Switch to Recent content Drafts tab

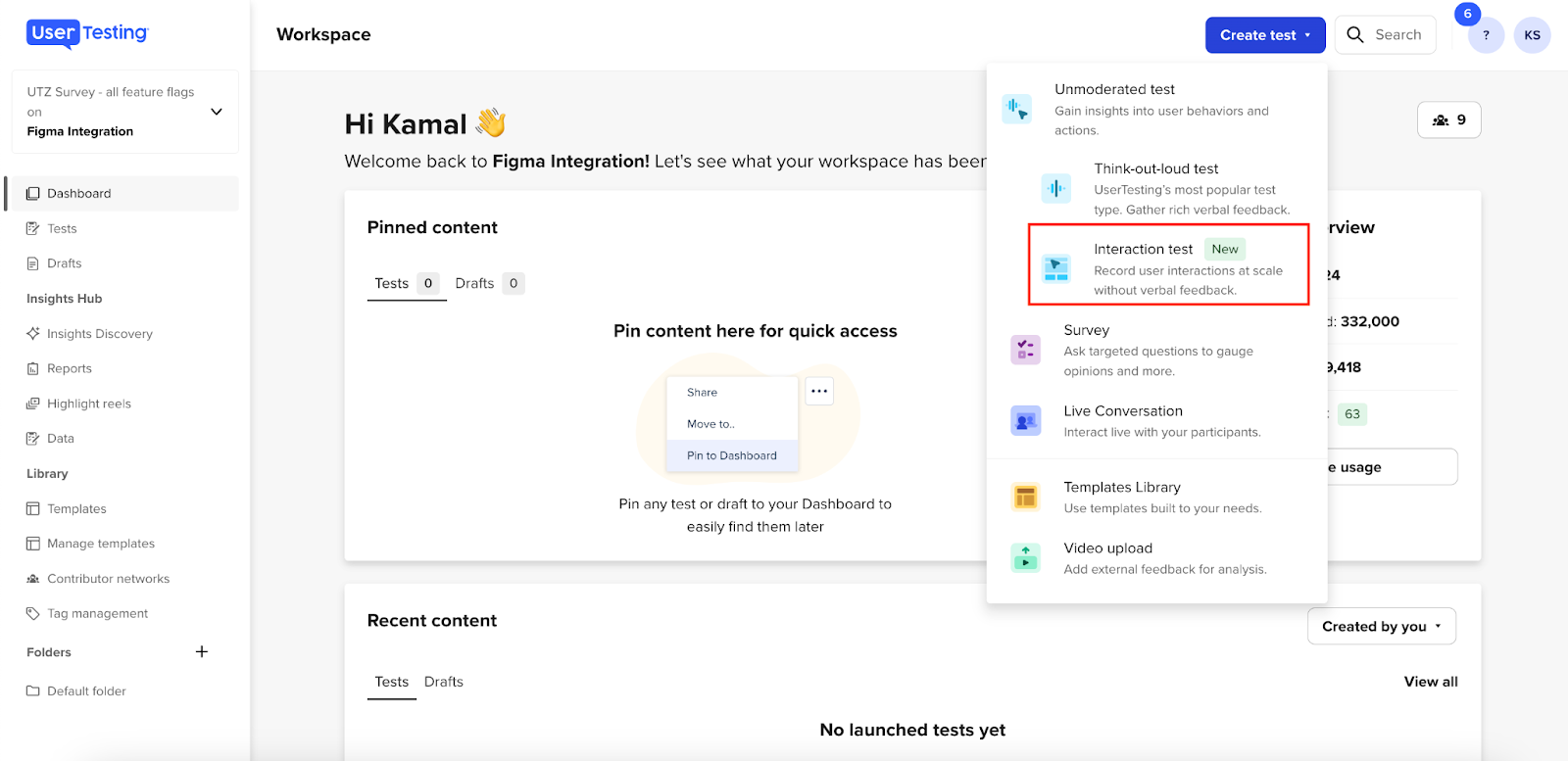click(x=444, y=682)
